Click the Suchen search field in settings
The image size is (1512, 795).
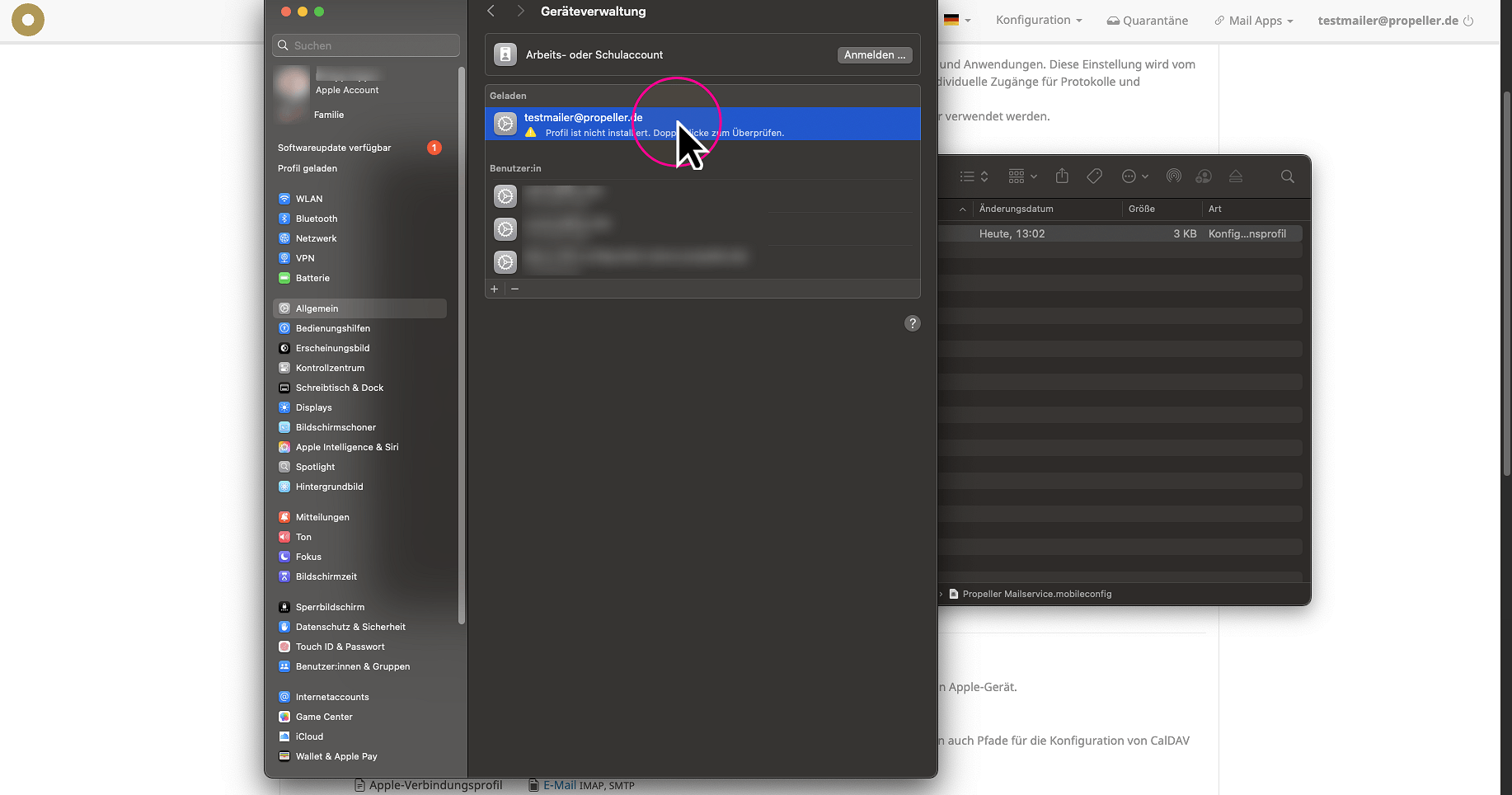pyautogui.click(x=365, y=45)
